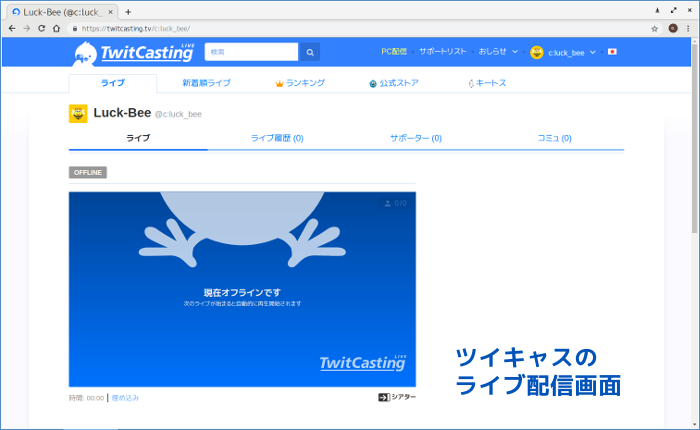Open the browser three-dot menu

(688, 29)
